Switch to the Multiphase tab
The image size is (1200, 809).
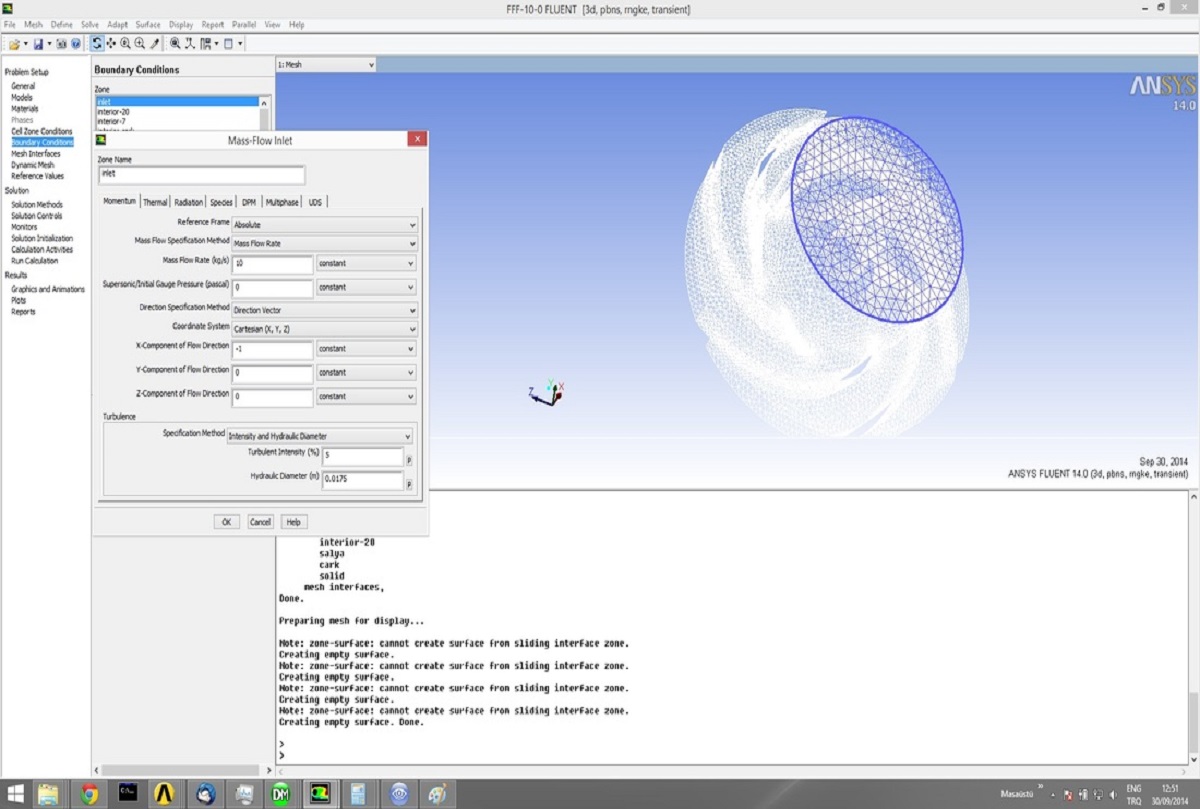coord(282,202)
